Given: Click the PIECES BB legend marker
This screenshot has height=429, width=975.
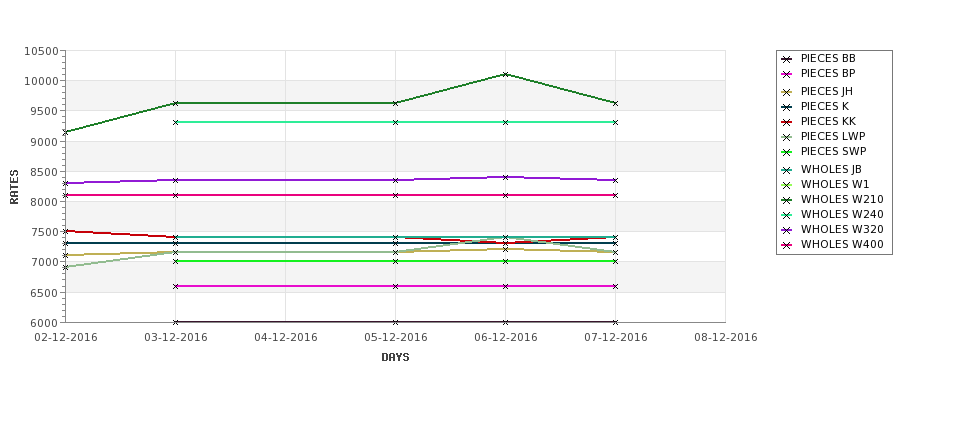Looking at the screenshot, I should click(x=787, y=59).
